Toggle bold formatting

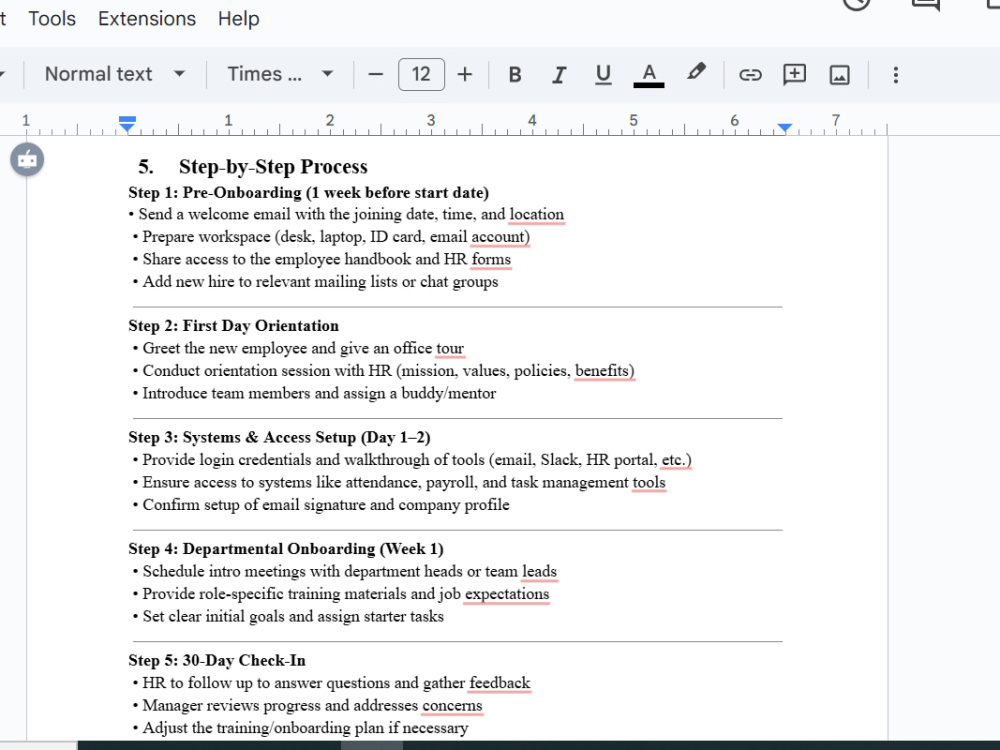tap(515, 75)
